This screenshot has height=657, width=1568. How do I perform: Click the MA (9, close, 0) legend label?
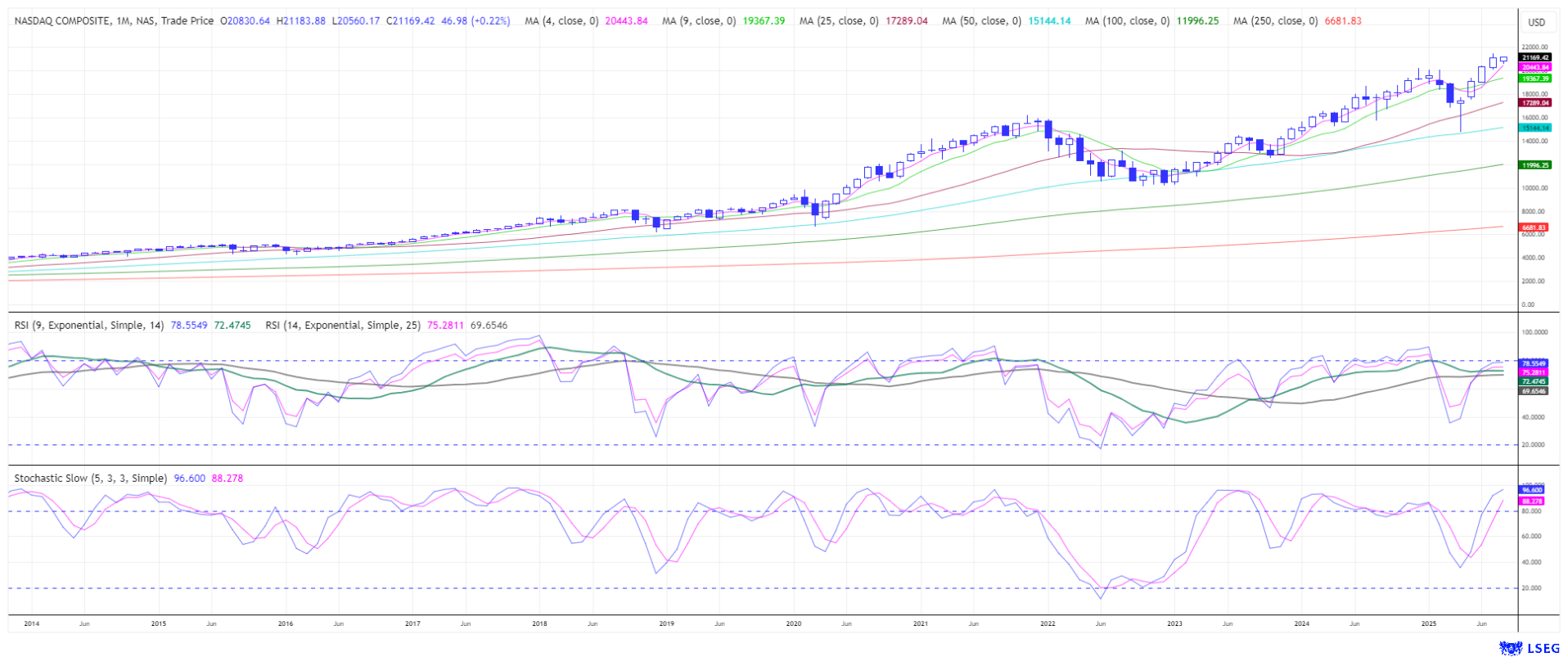[698, 20]
